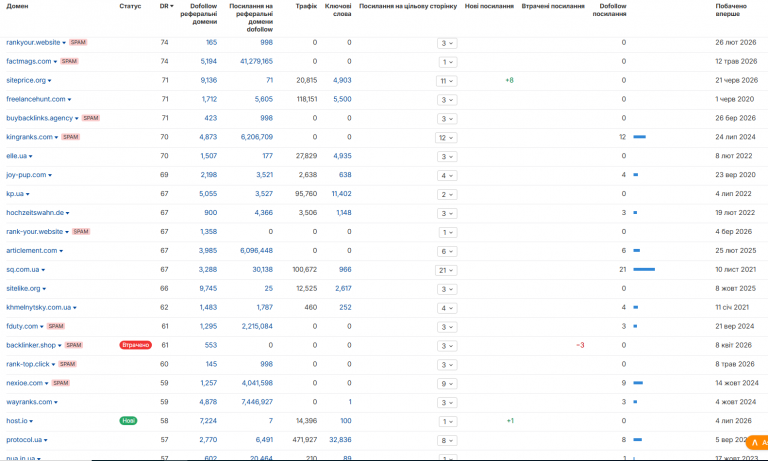Click the dofollow bar for nexioe.com
This screenshot has width=768, height=461.
(638, 383)
